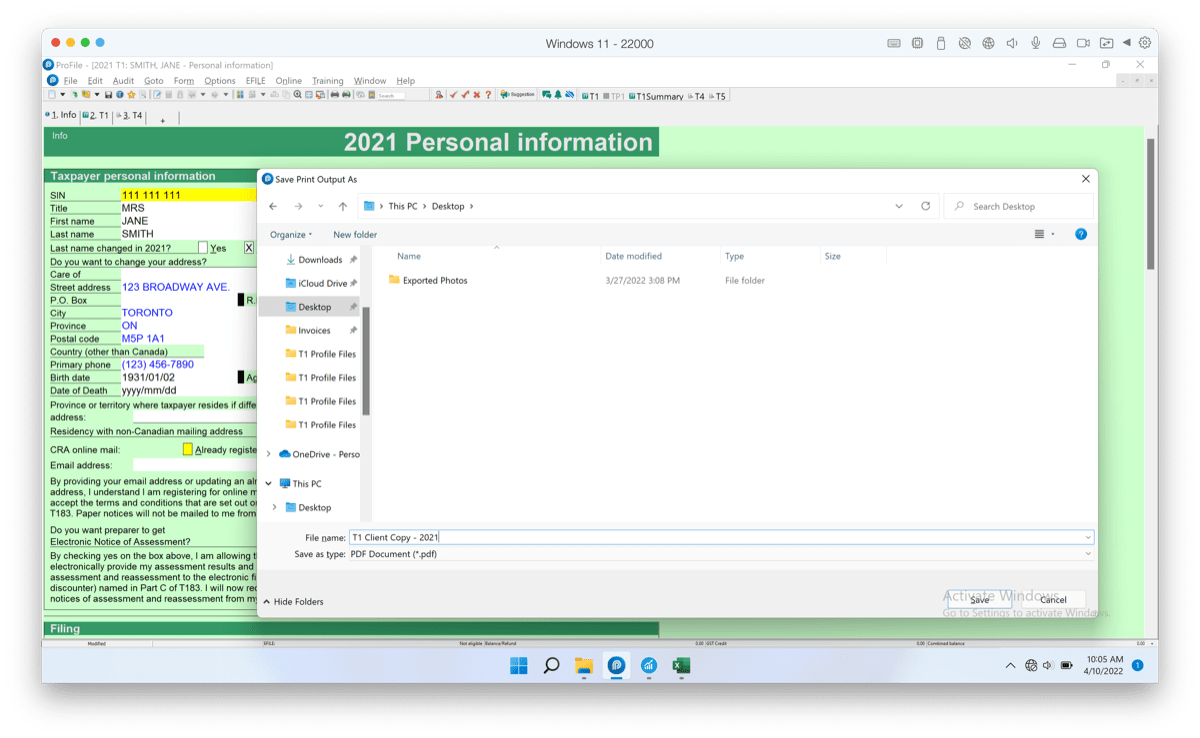Open Windows Search from taskbar

(551, 665)
